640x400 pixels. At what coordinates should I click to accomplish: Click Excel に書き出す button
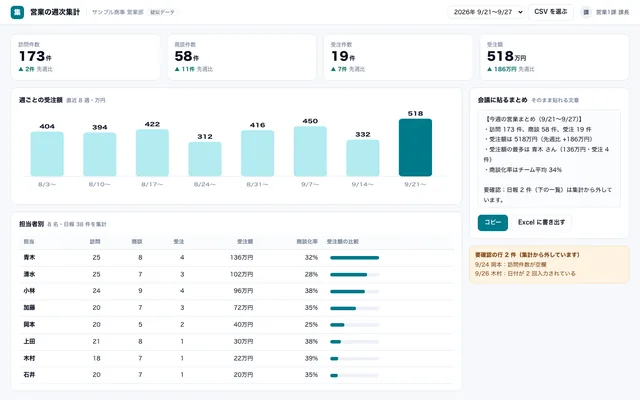(x=541, y=222)
